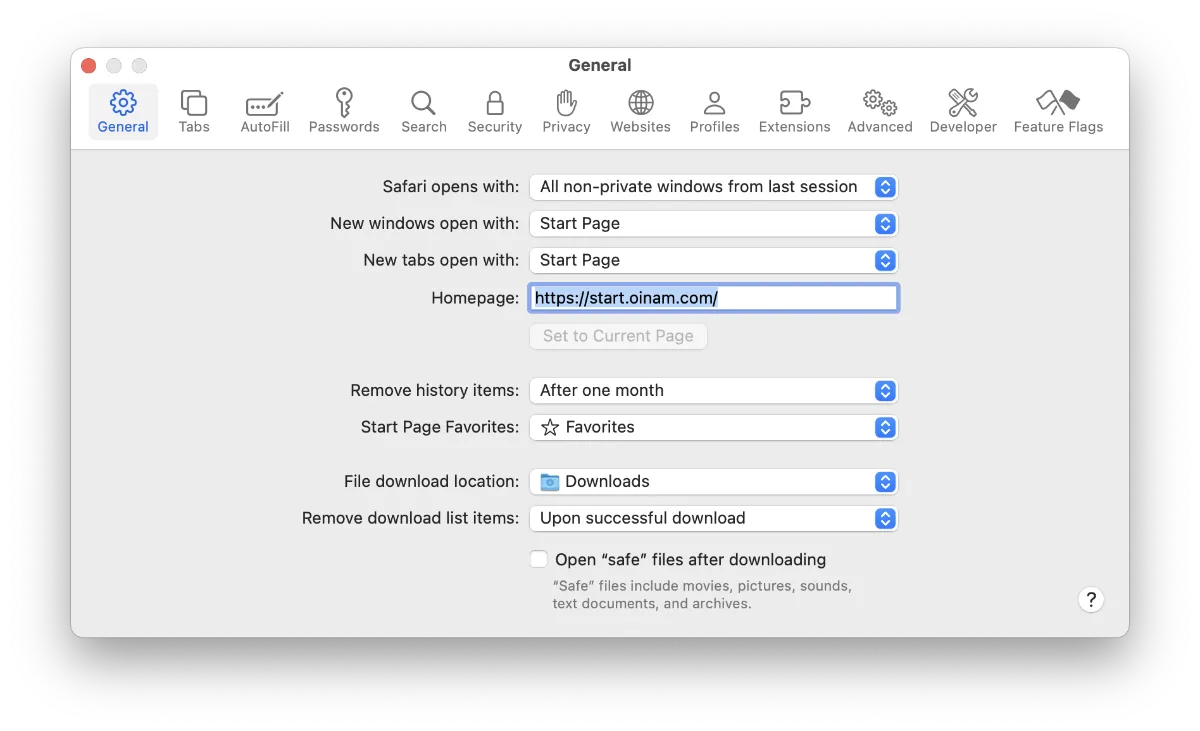Switch to the Profiles tab
The image size is (1200, 731).
[714, 111]
